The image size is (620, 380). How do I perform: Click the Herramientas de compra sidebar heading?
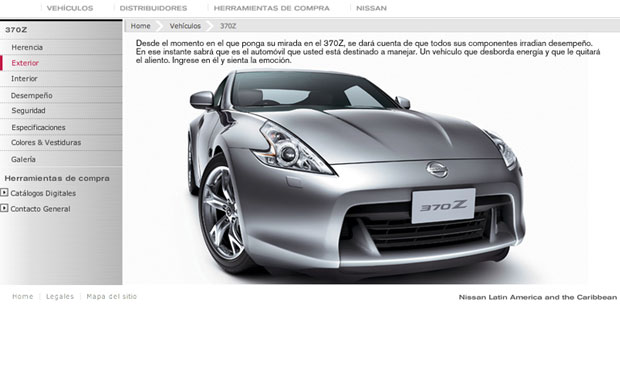[x=57, y=178]
